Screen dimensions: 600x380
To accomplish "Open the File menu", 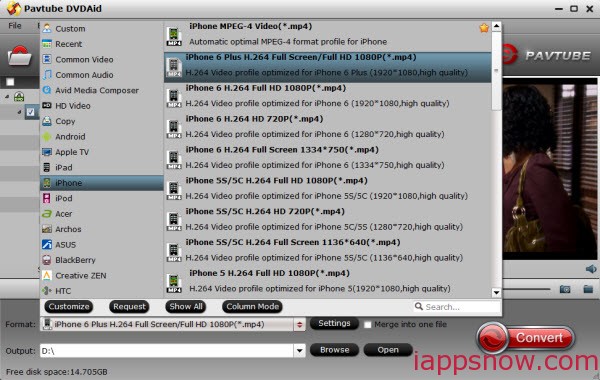I will (15, 26).
